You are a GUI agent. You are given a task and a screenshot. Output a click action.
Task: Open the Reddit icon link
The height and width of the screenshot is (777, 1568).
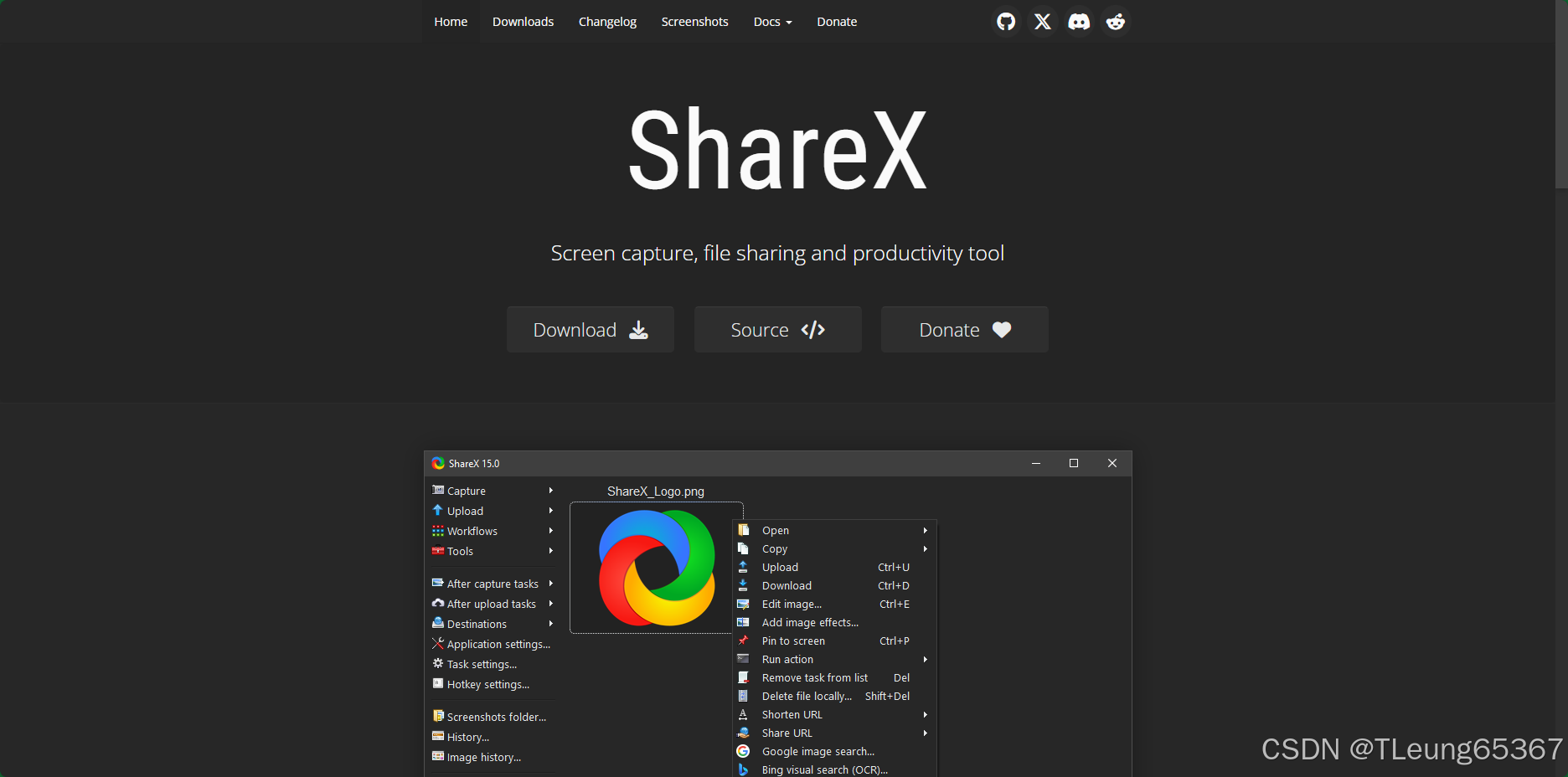point(1116,22)
